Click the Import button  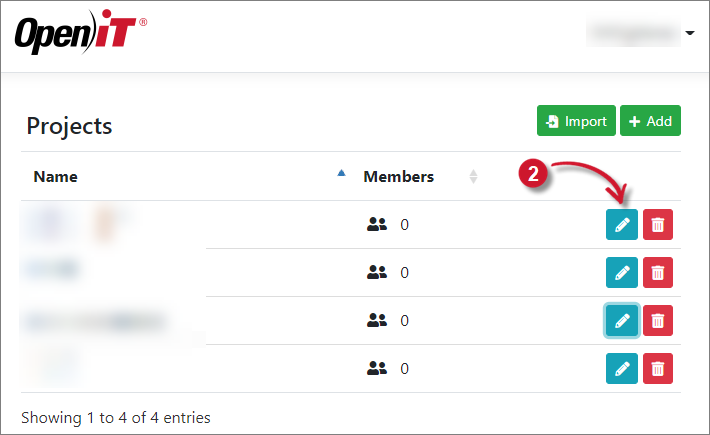576,121
